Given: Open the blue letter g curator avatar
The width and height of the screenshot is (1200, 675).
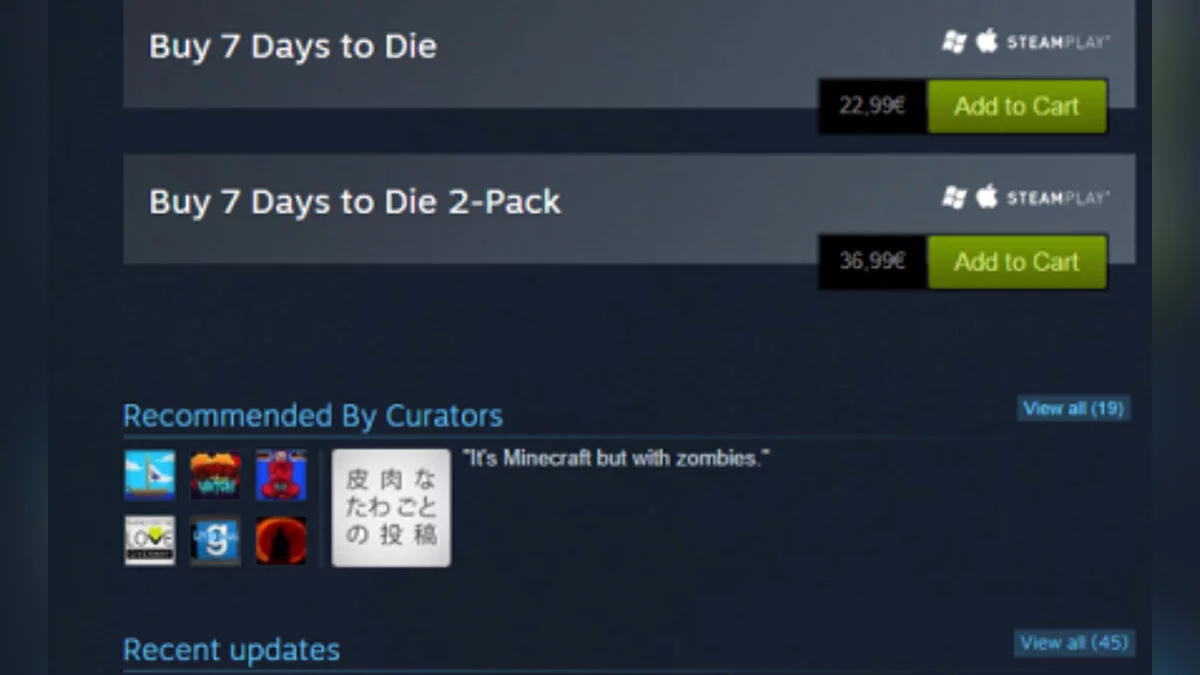Looking at the screenshot, I should point(215,540).
